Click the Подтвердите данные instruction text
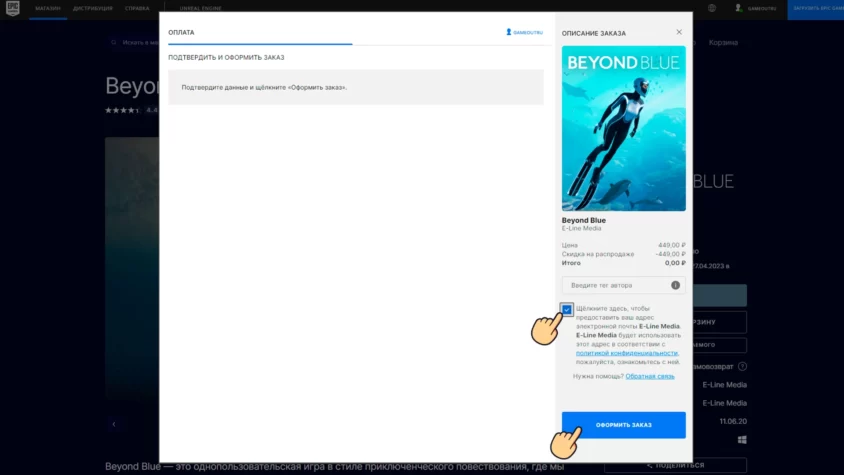Viewport: 844px width, 475px height. [264, 87]
